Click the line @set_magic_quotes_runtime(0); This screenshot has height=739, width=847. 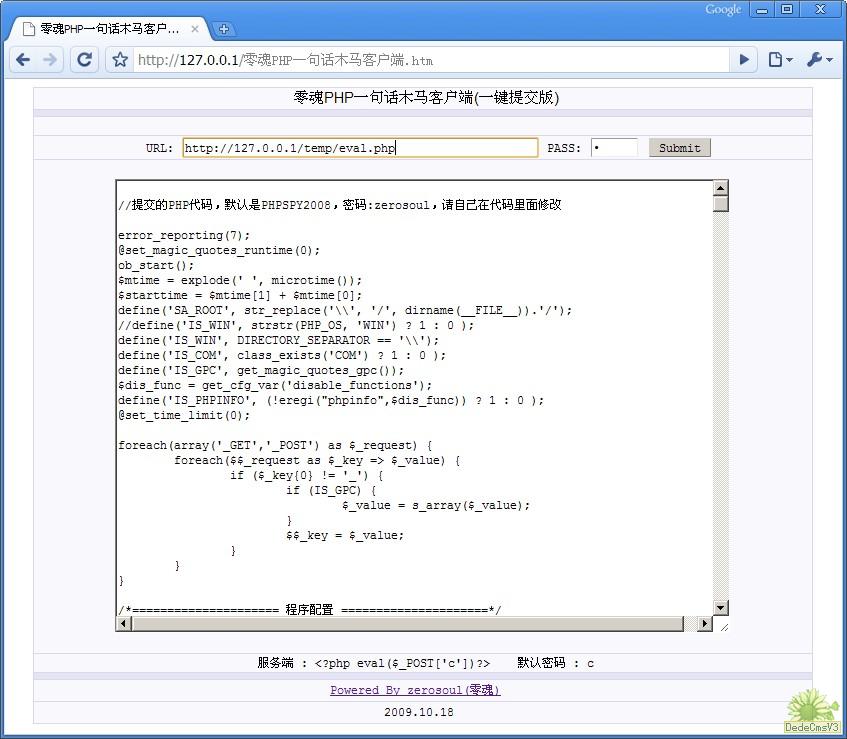(x=219, y=250)
